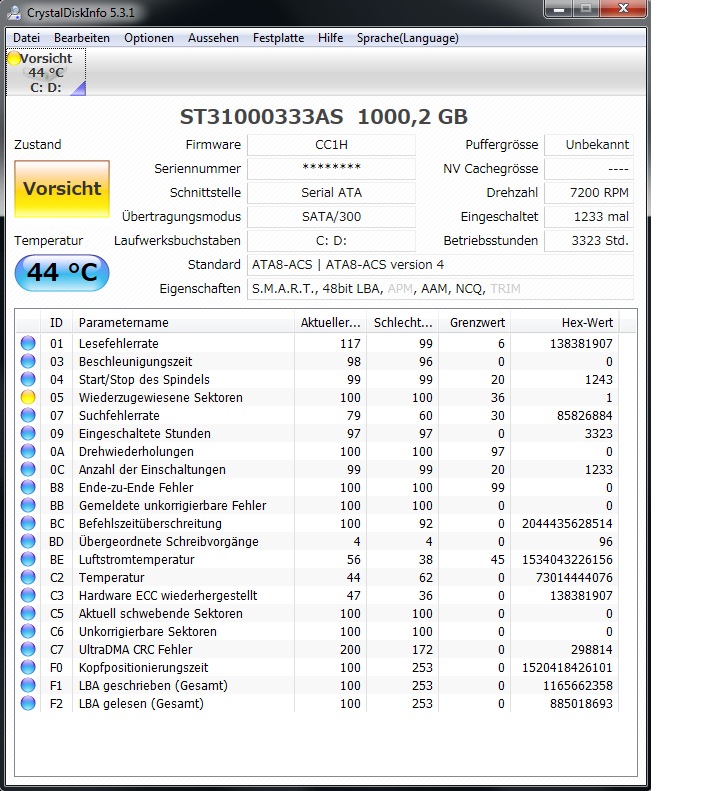Click the status dot for Befehlszeitüberschreitung
The height and width of the screenshot is (791, 712).
pyautogui.click(x=28, y=523)
